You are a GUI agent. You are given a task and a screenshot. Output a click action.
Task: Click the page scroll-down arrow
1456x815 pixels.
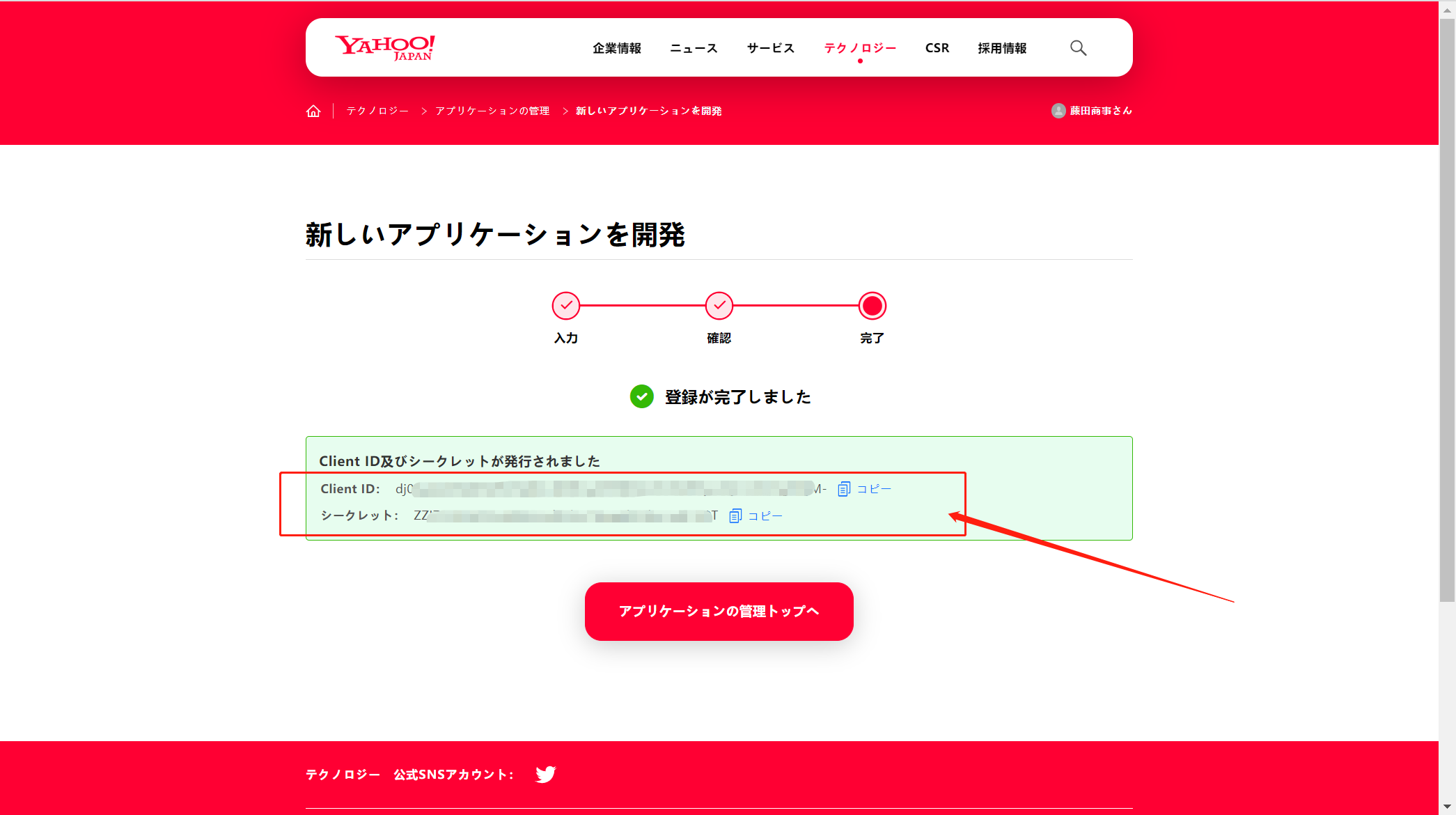1447,807
